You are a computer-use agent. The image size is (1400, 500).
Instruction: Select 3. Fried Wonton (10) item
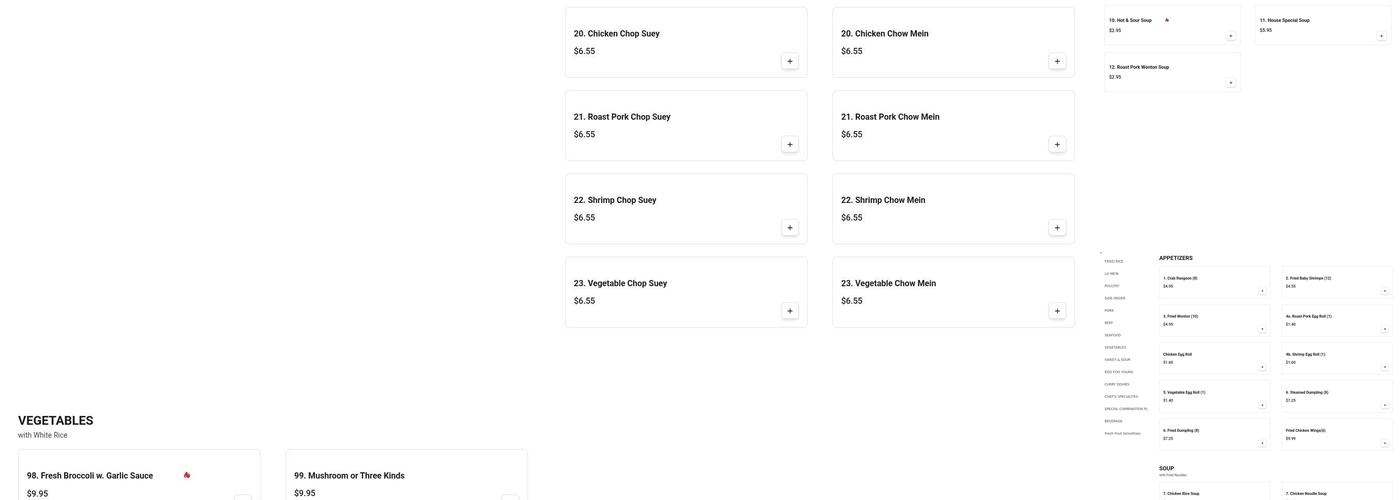[1180, 316]
